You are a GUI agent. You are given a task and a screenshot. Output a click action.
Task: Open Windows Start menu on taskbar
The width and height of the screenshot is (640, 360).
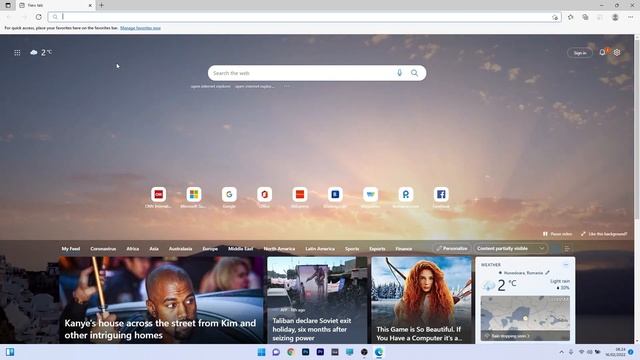pyautogui.click(x=261, y=352)
